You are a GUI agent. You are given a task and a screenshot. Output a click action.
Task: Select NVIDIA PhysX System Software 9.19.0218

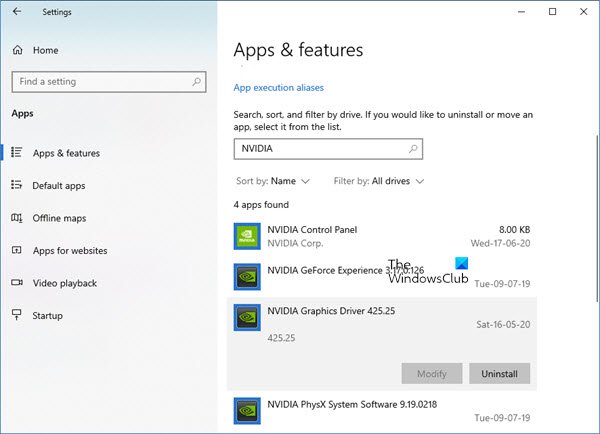[352, 404]
